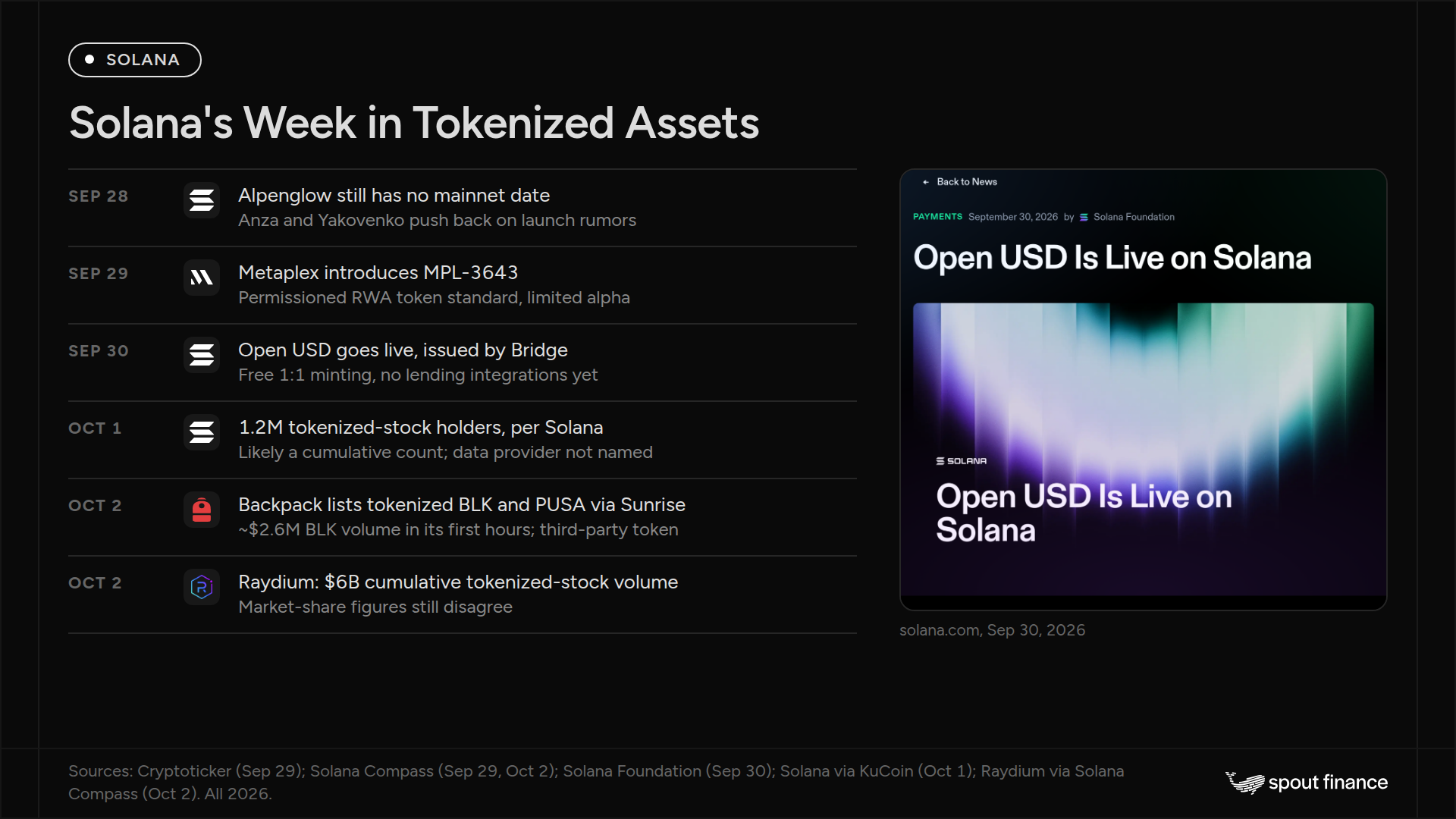
Task: Click Raydium: $6B cumulative tokenized-stock volume
Action: tap(458, 582)
